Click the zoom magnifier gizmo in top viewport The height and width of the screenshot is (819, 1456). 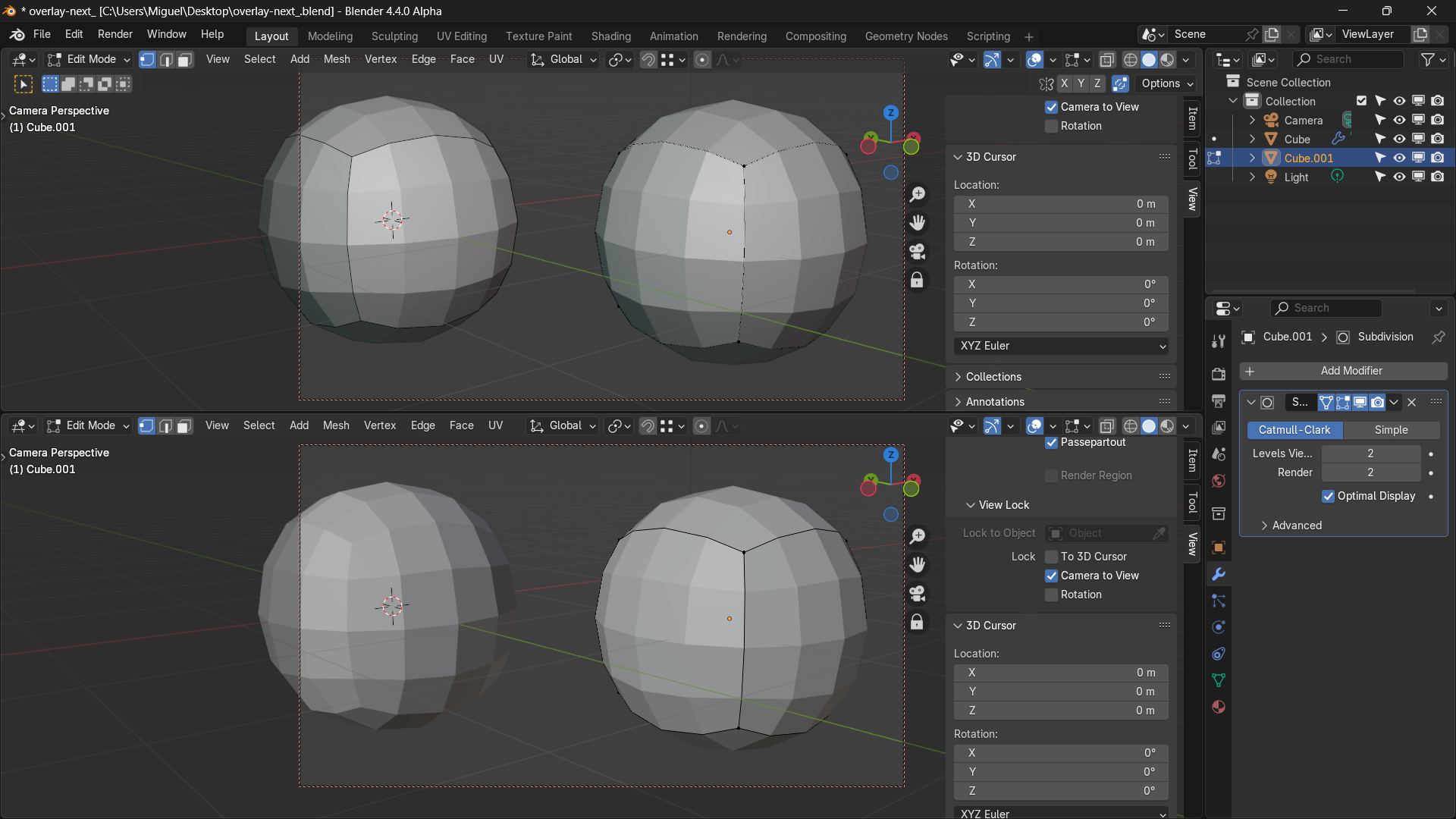click(x=918, y=194)
